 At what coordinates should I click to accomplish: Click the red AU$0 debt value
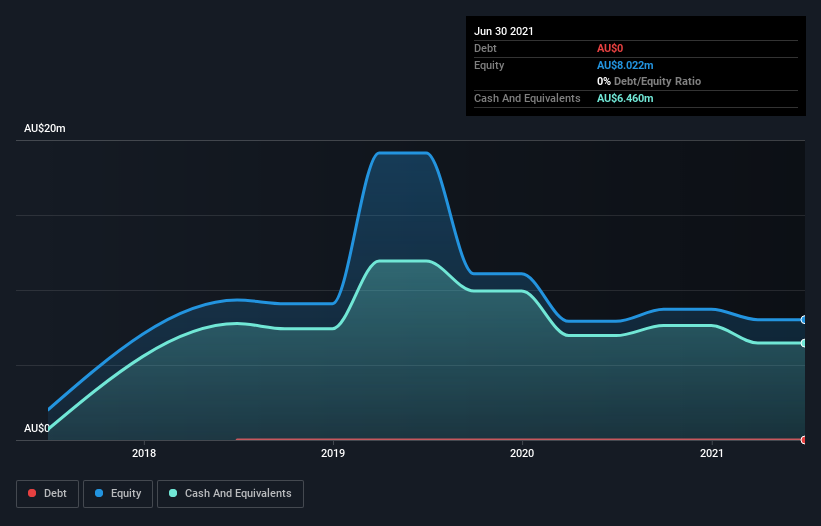610,48
